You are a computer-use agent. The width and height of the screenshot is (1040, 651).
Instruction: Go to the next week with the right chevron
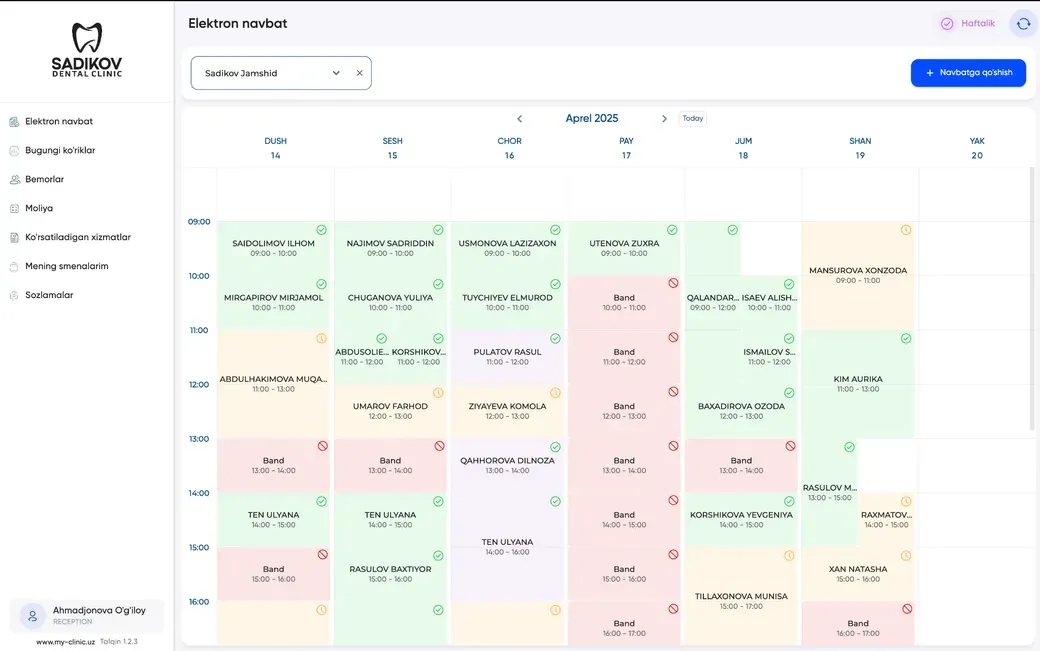[x=664, y=119]
